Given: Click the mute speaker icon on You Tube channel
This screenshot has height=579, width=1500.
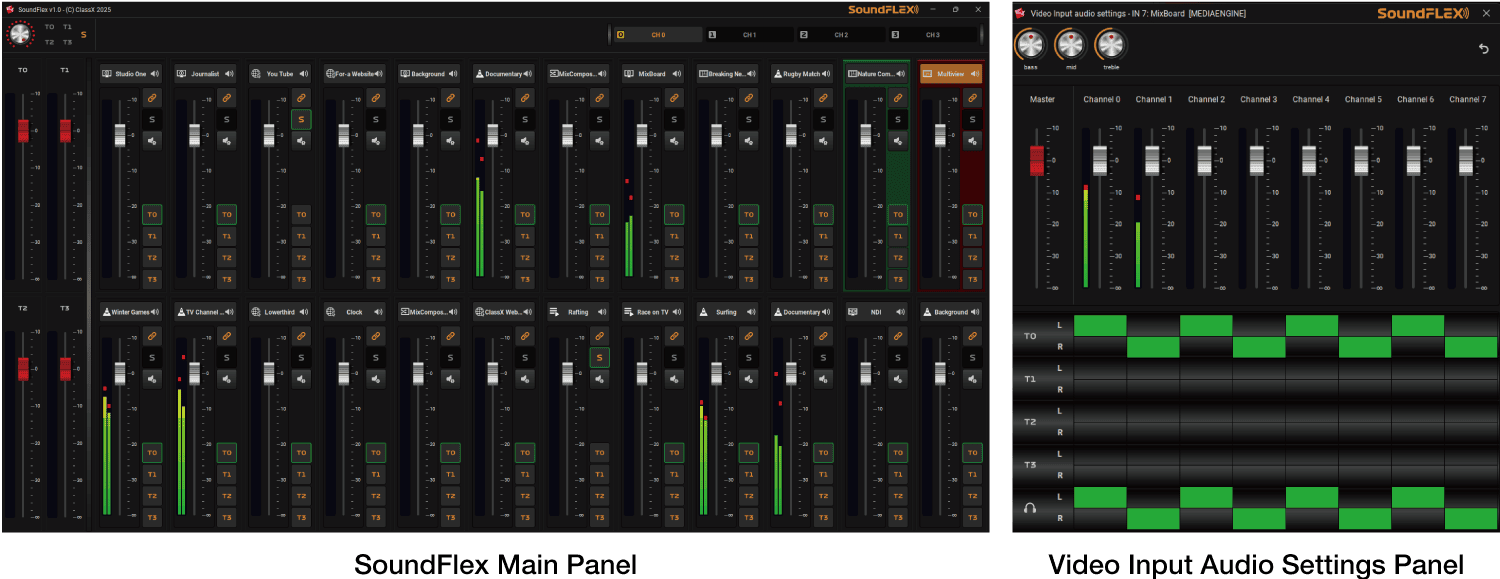Looking at the screenshot, I should pos(301,140).
